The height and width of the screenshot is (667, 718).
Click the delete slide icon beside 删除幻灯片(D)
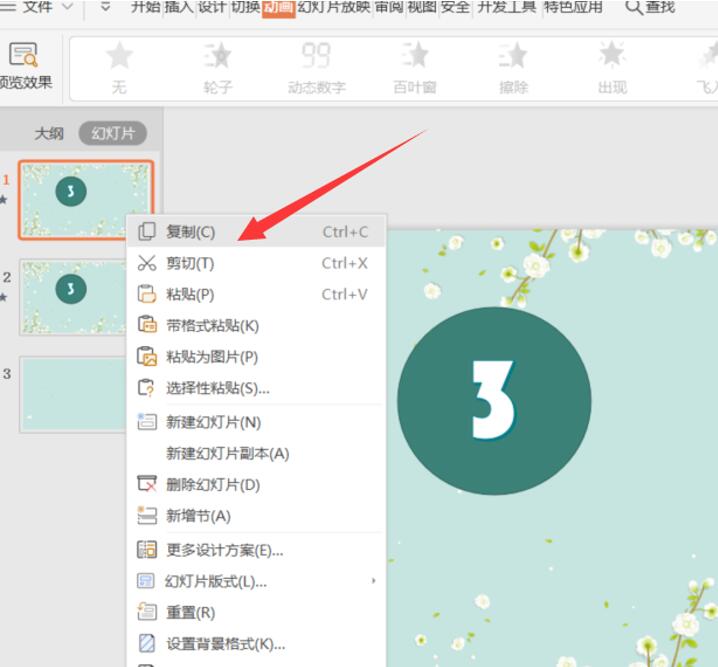[147, 484]
